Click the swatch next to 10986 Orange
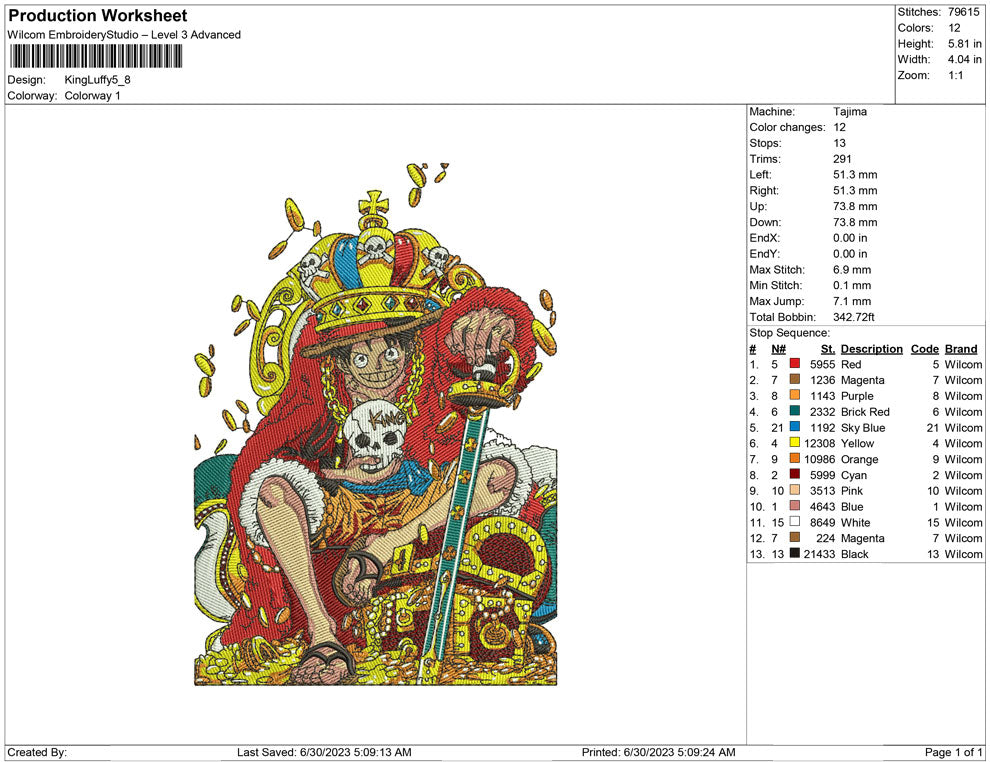This screenshot has width=990, height=762. click(795, 458)
